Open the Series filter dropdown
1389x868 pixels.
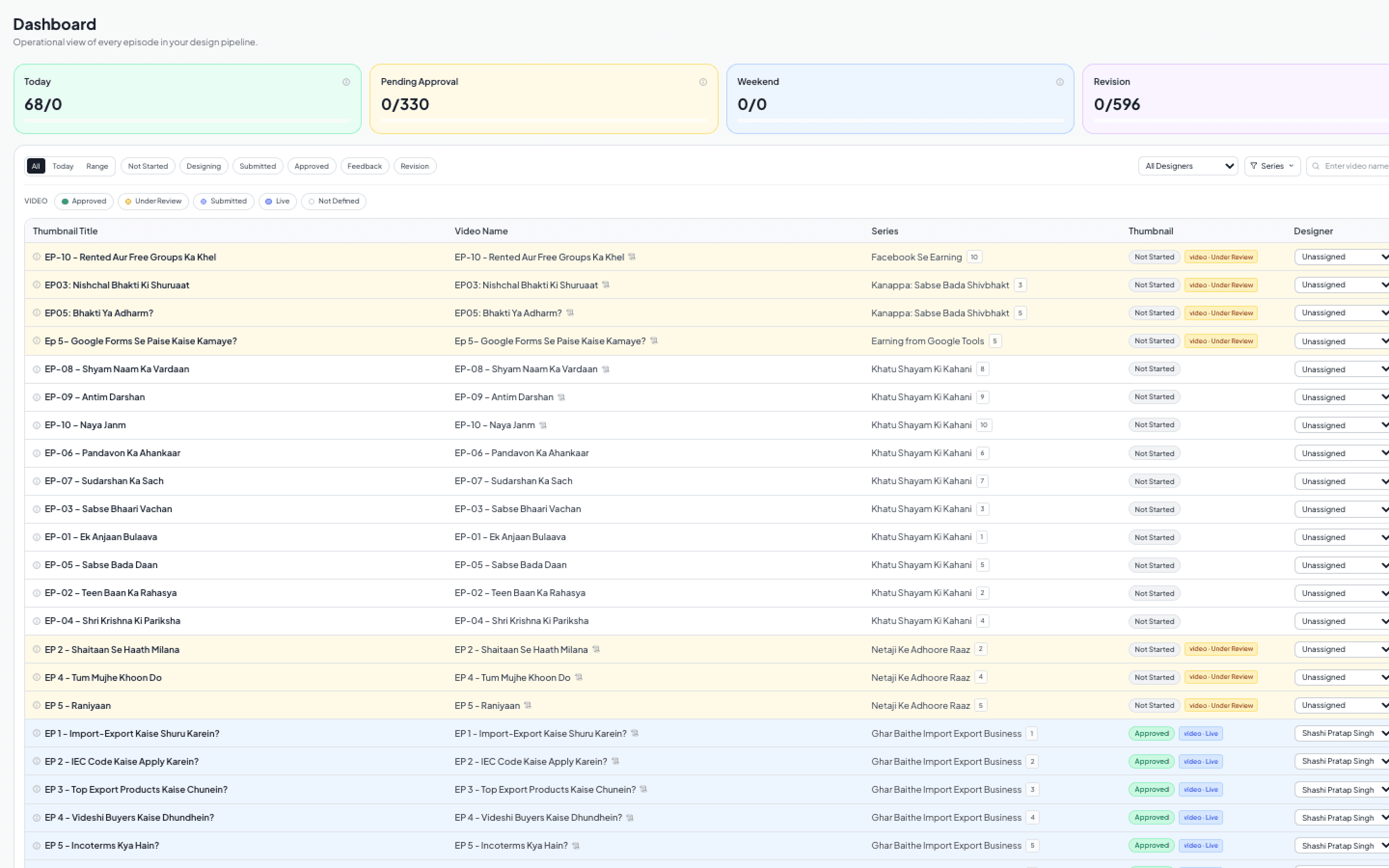(x=1272, y=166)
